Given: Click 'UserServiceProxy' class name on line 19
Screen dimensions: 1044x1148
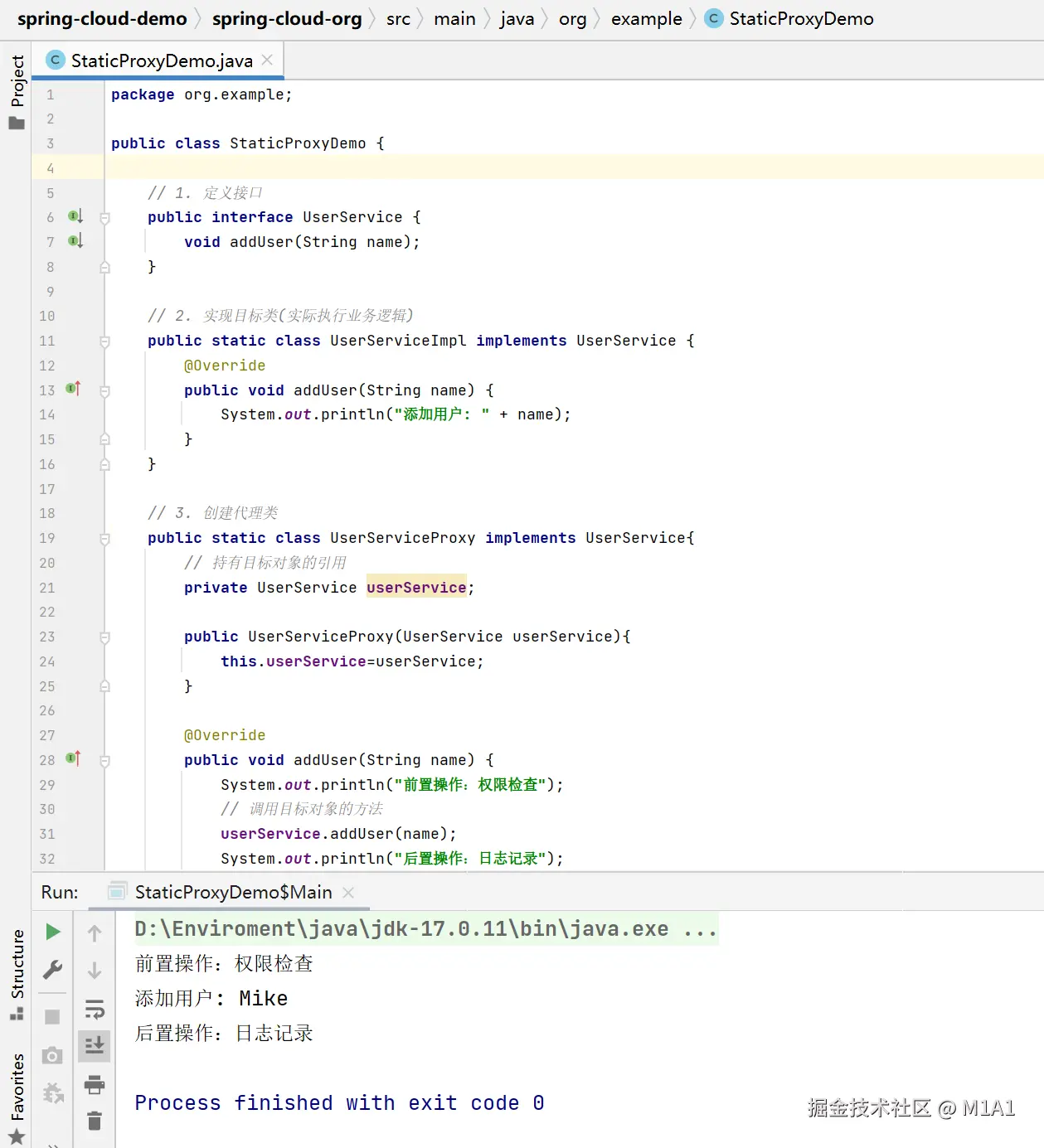Looking at the screenshot, I should (403, 538).
